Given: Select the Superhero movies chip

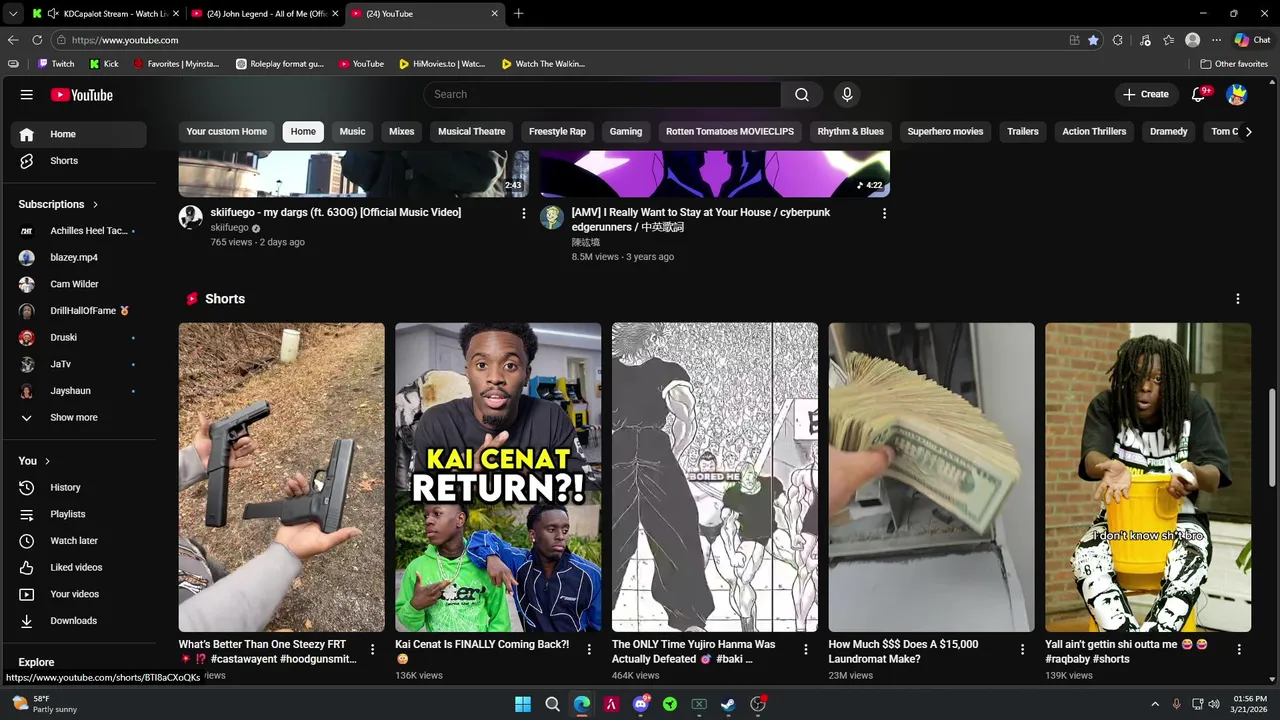Looking at the screenshot, I should pos(945,131).
